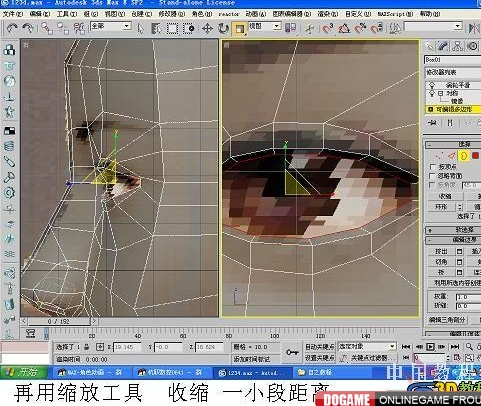This screenshot has width=481, height=406.
Task: Click the 挤出 button
Action: pos(441,251)
